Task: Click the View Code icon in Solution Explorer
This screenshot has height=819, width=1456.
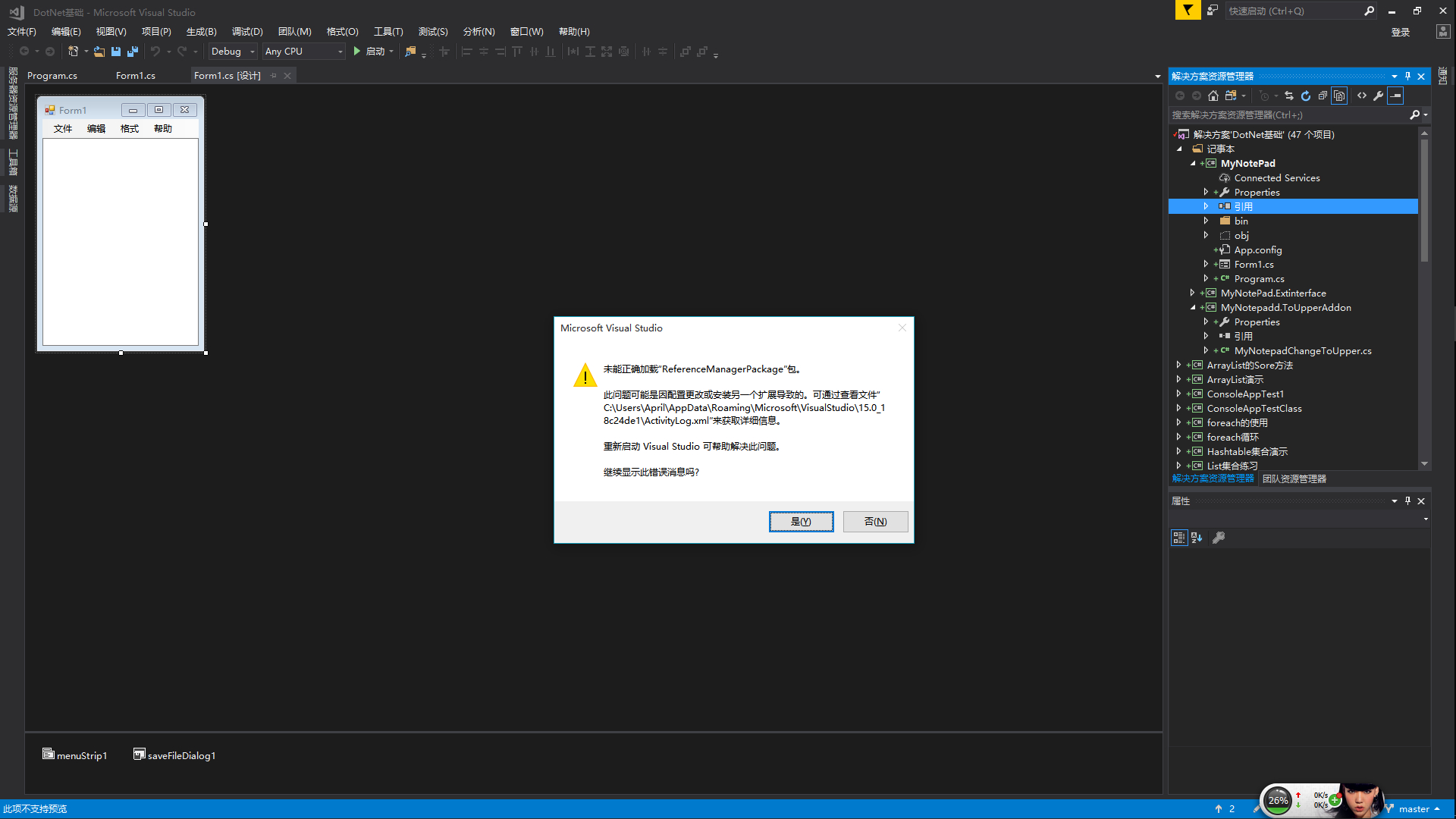Action: point(1362,96)
